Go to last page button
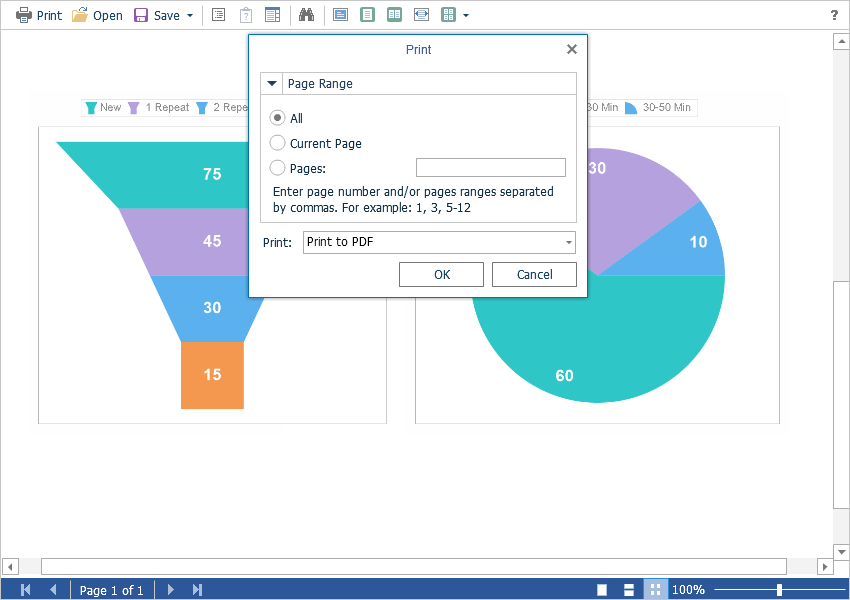850x600 pixels. 197,590
